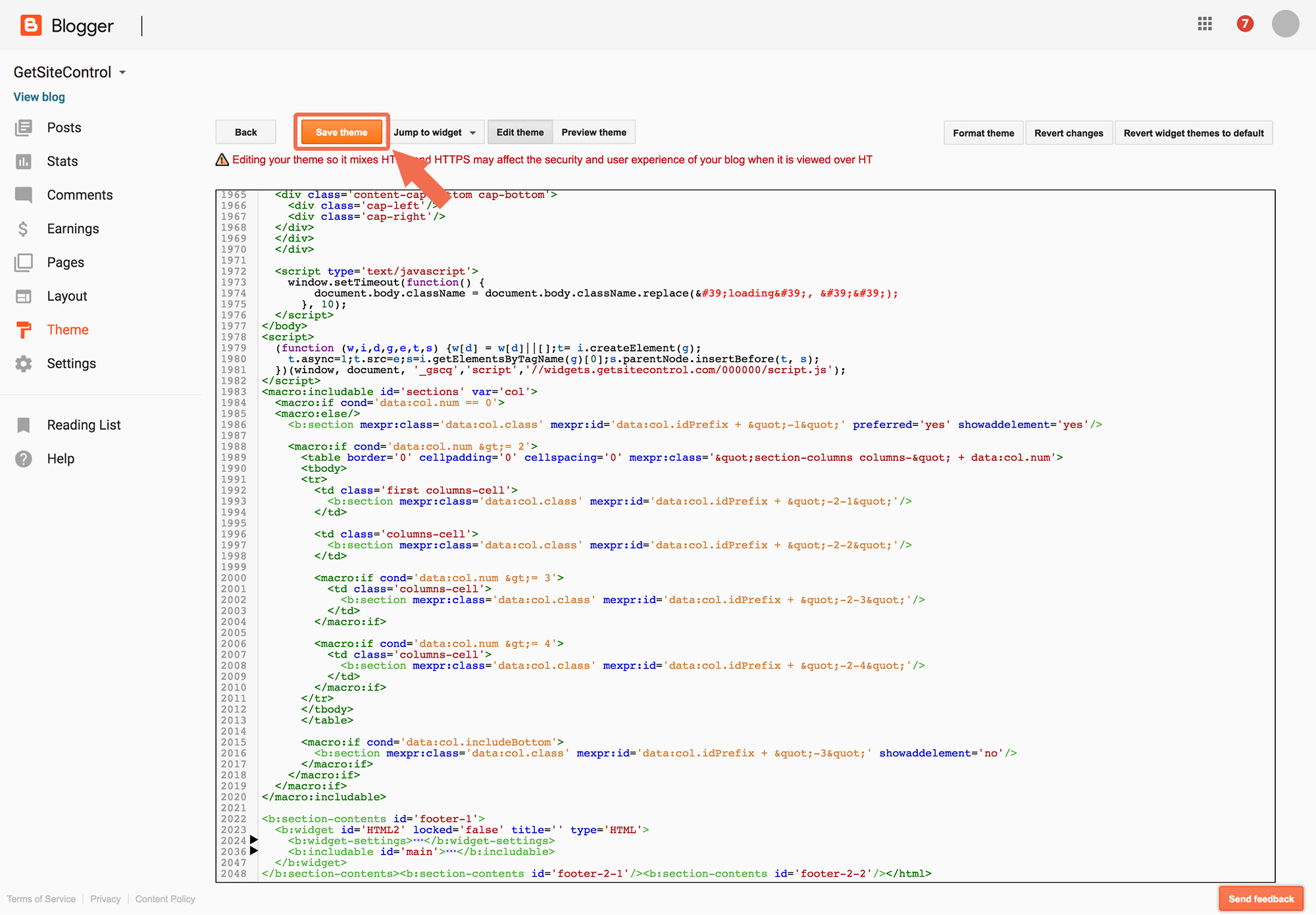
Task: Expand the GetSiteControl blog selector
Action: (122, 72)
